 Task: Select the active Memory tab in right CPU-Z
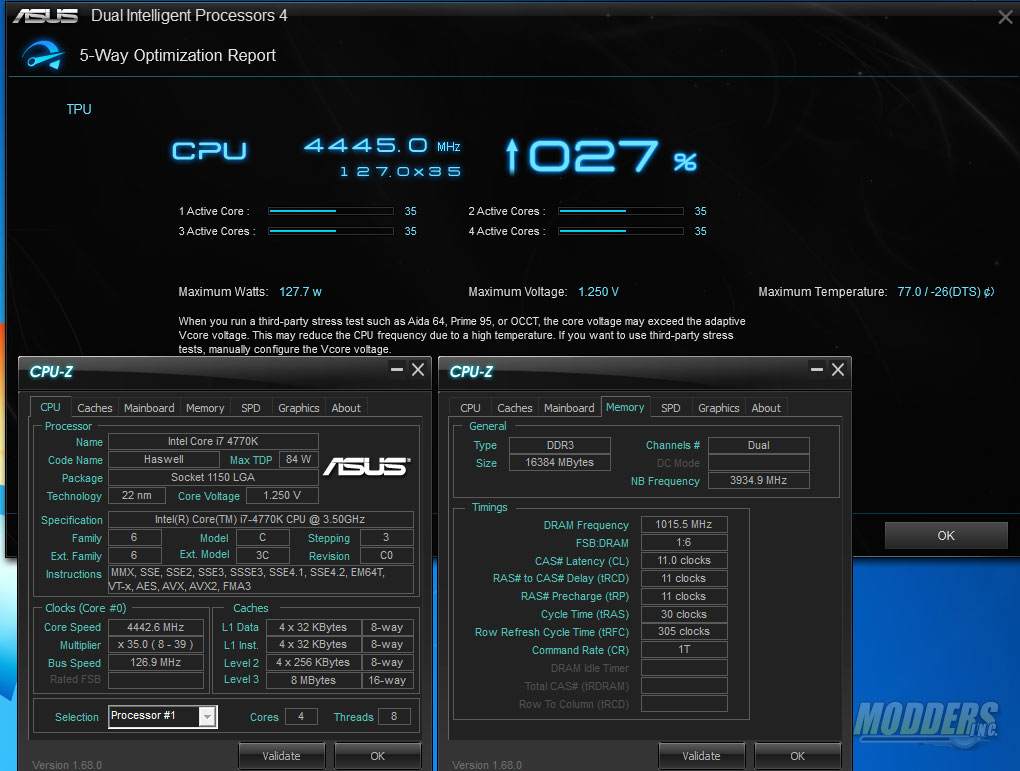point(625,407)
